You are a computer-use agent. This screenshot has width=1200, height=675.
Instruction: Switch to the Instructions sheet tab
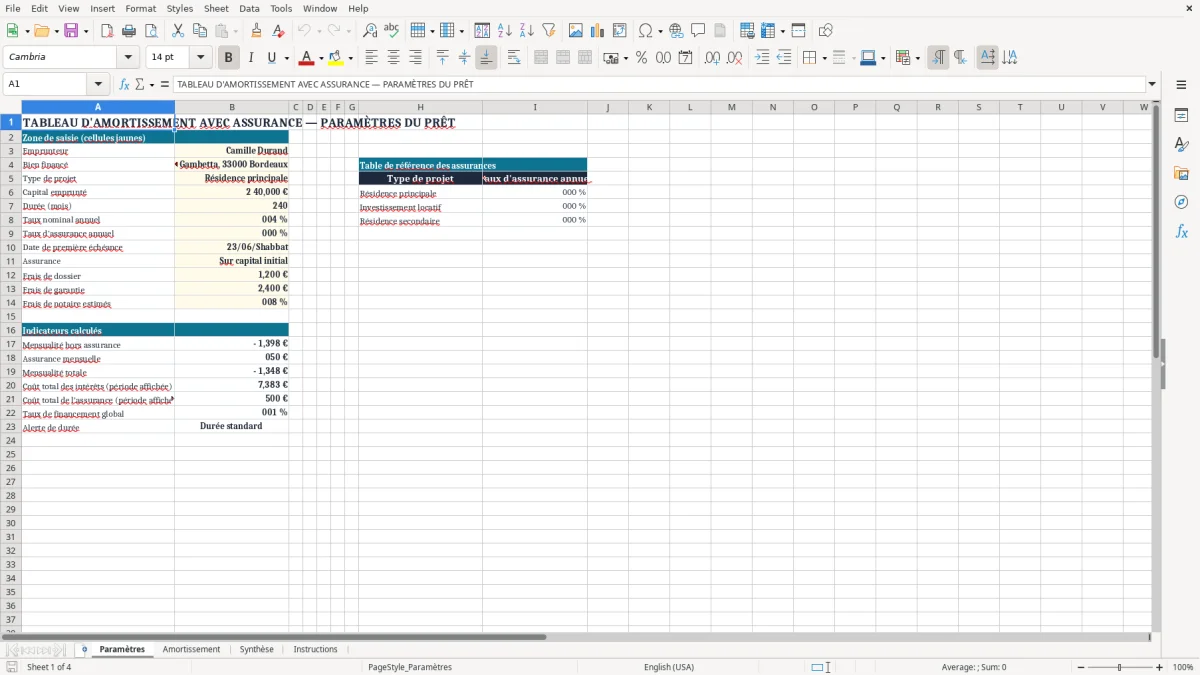click(x=315, y=649)
